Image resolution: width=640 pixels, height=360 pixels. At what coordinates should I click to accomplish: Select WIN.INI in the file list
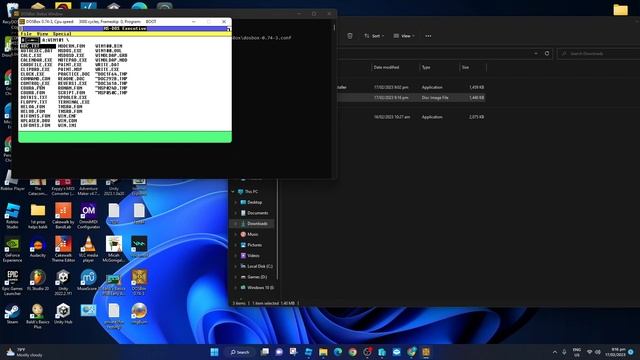point(67,125)
